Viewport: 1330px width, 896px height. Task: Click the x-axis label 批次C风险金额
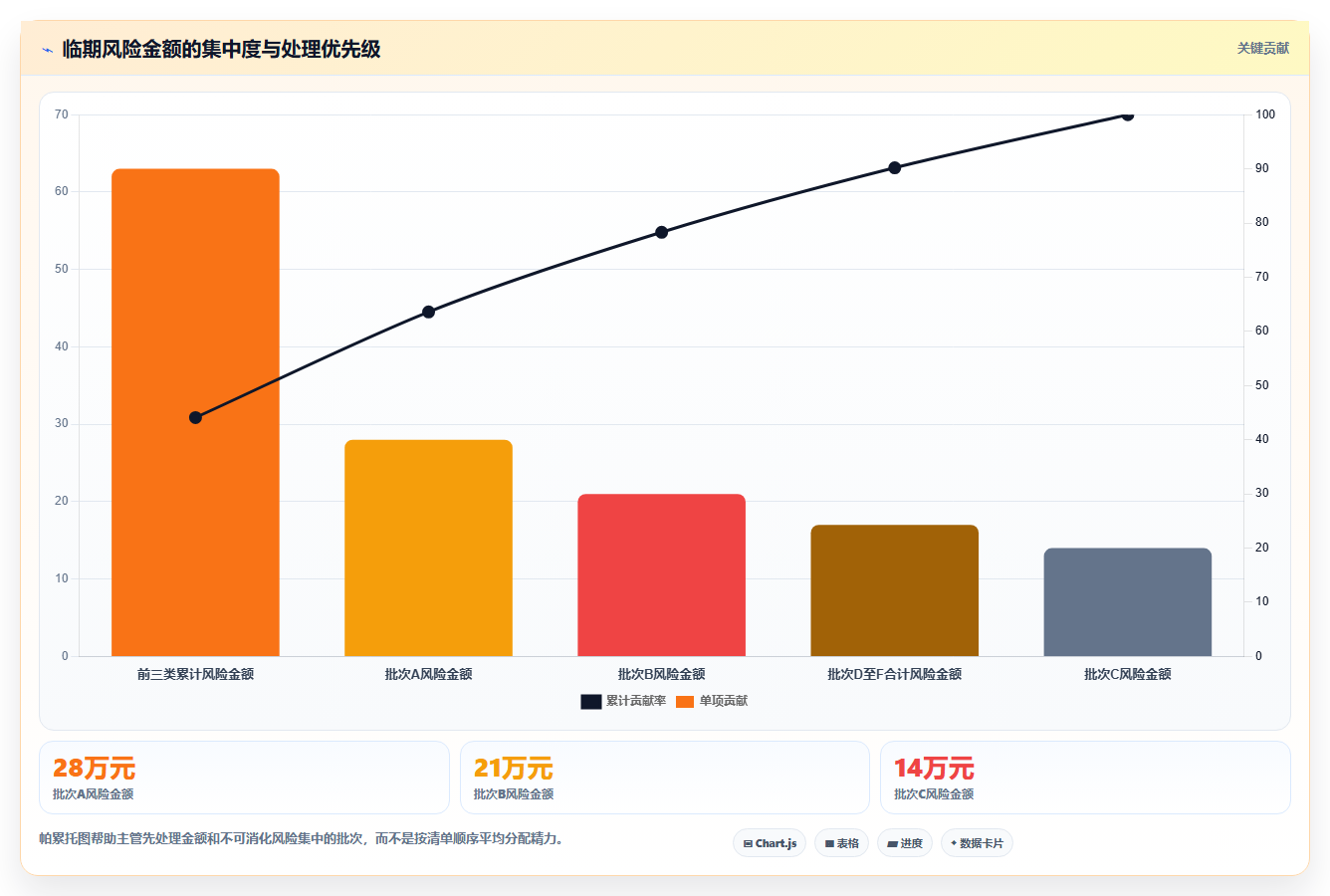click(x=1127, y=674)
